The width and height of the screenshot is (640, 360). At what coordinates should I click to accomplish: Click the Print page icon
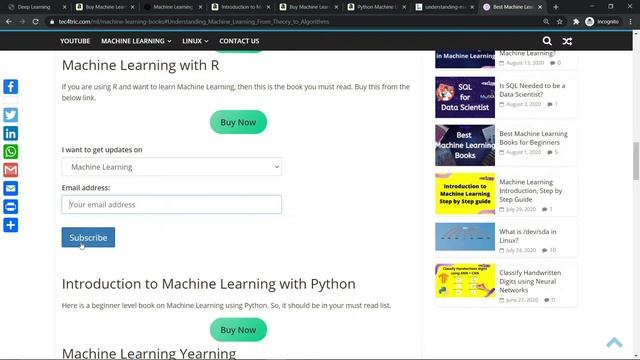pyautogui.click(x=11, y=207)
